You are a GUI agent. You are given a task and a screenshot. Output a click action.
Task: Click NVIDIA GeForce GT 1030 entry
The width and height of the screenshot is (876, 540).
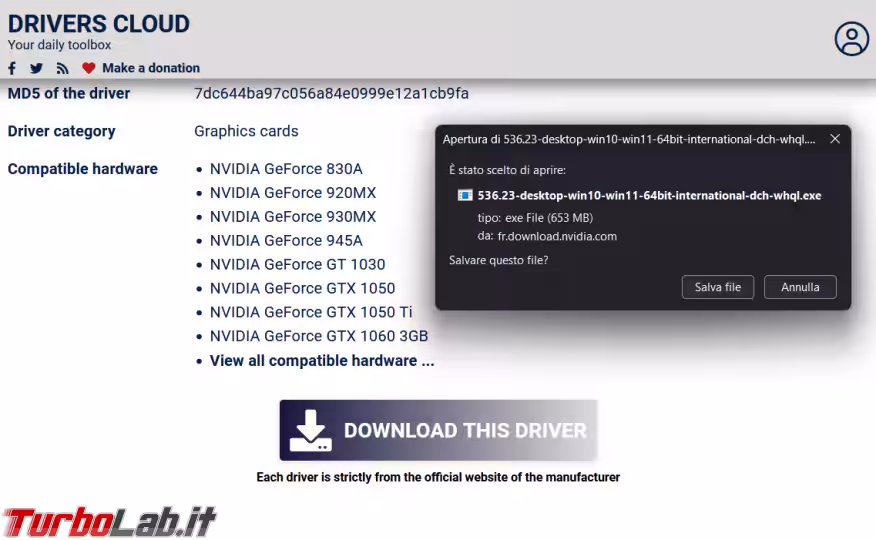[297, 265]
